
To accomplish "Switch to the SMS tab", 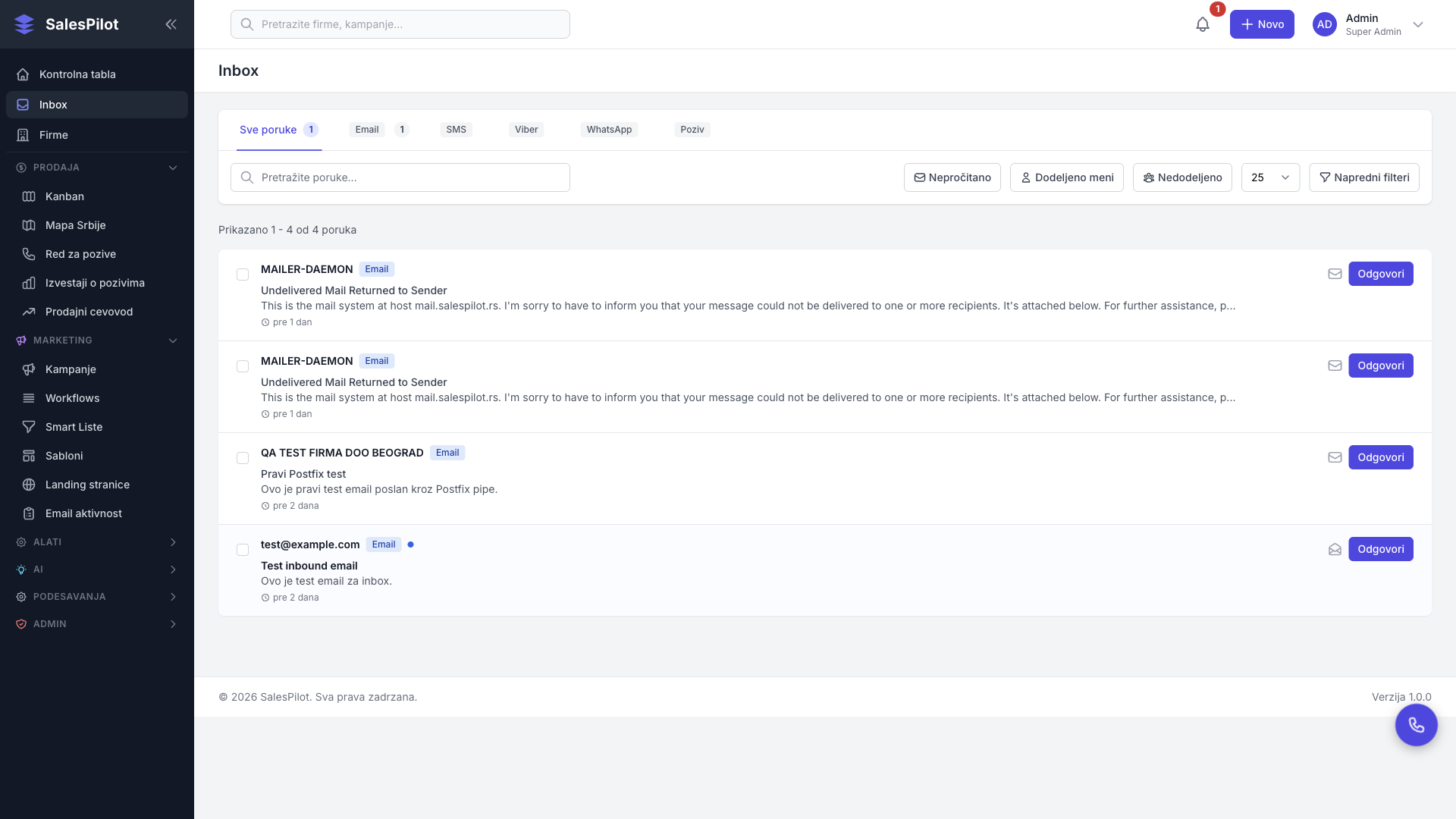I will coord(456,130).
